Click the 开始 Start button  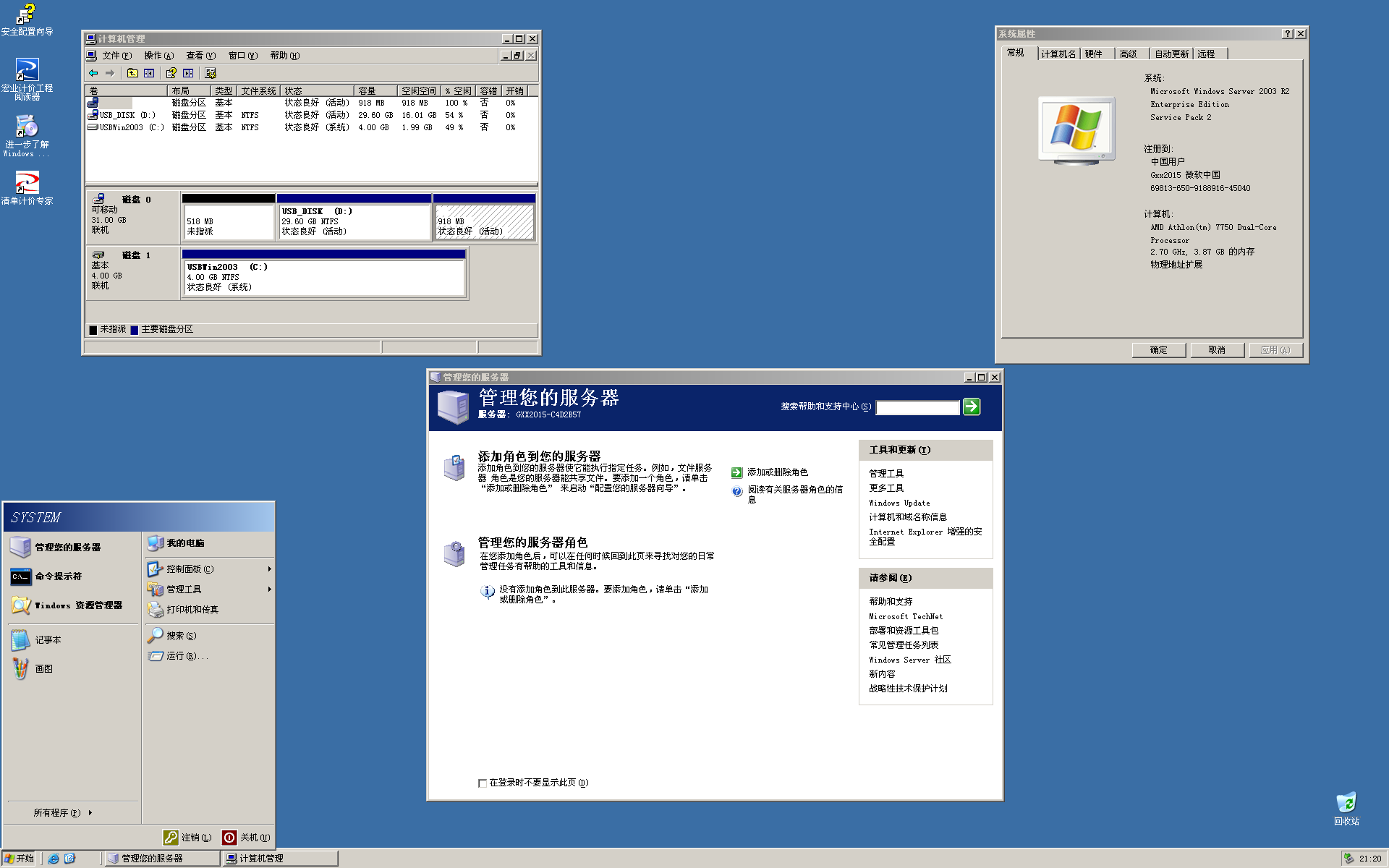20,859
